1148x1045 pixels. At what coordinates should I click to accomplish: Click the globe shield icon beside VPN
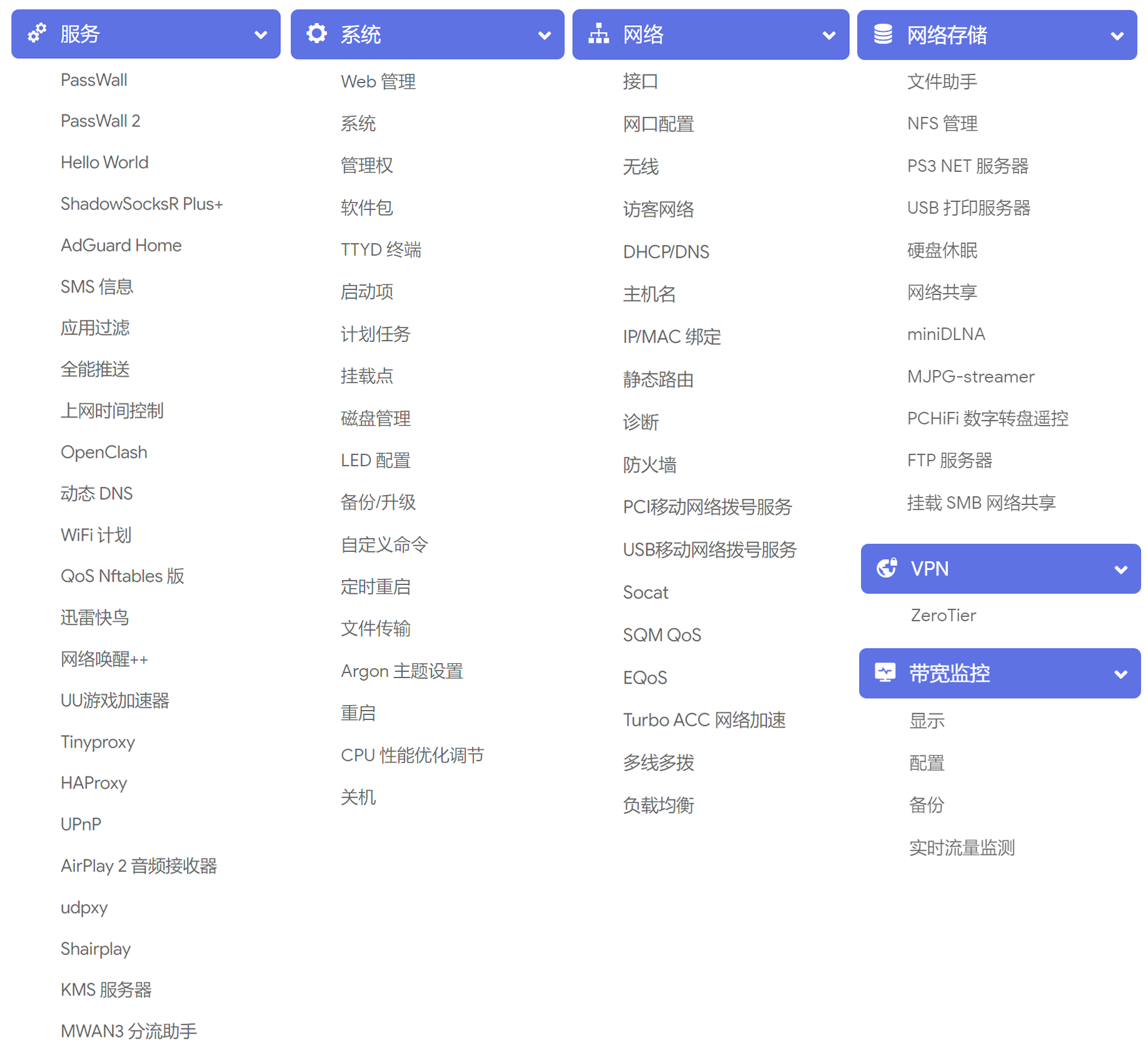(887, 568)
